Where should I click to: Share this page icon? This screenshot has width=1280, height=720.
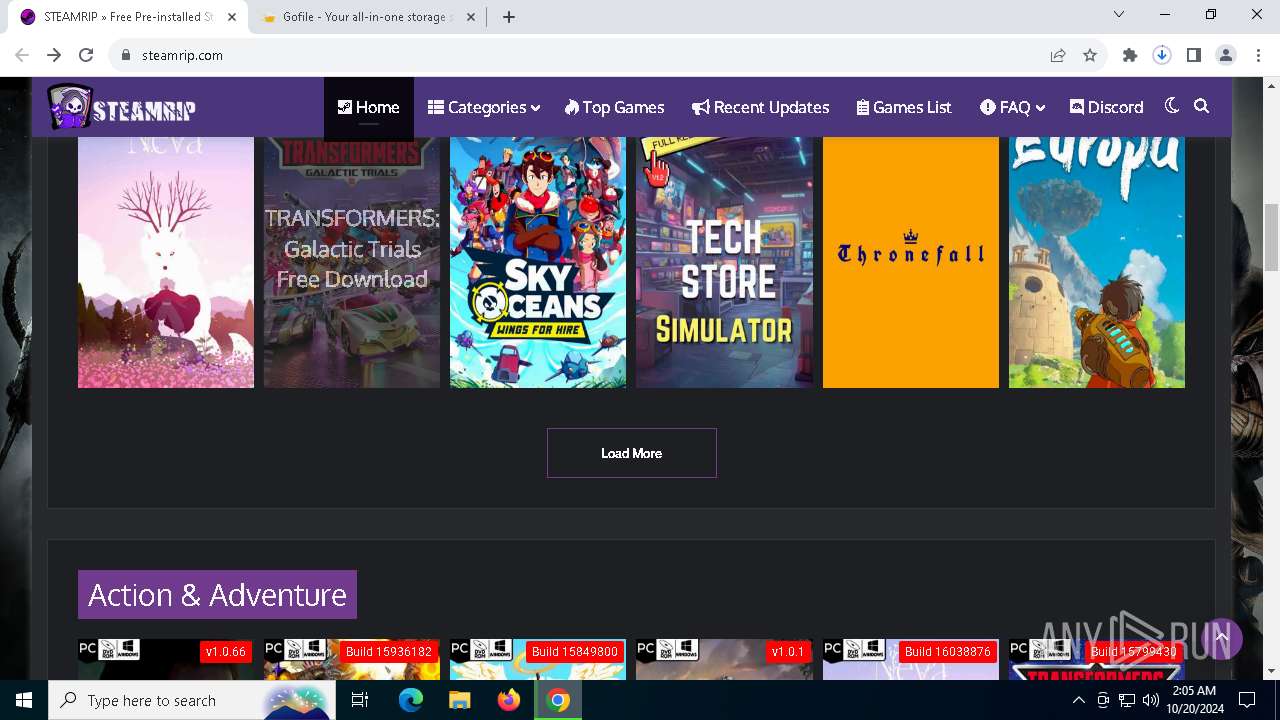[1058, 55]
